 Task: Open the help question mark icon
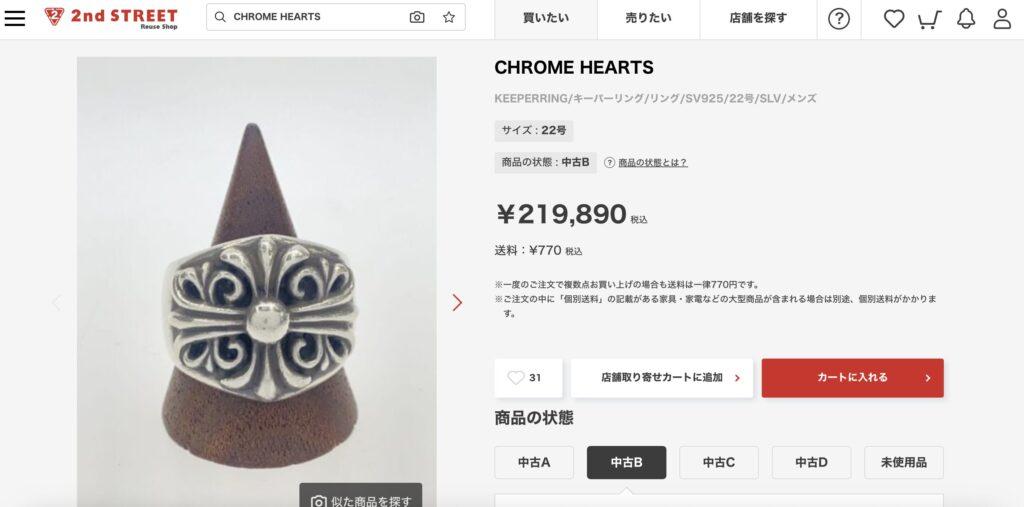[x=839, y=19]
